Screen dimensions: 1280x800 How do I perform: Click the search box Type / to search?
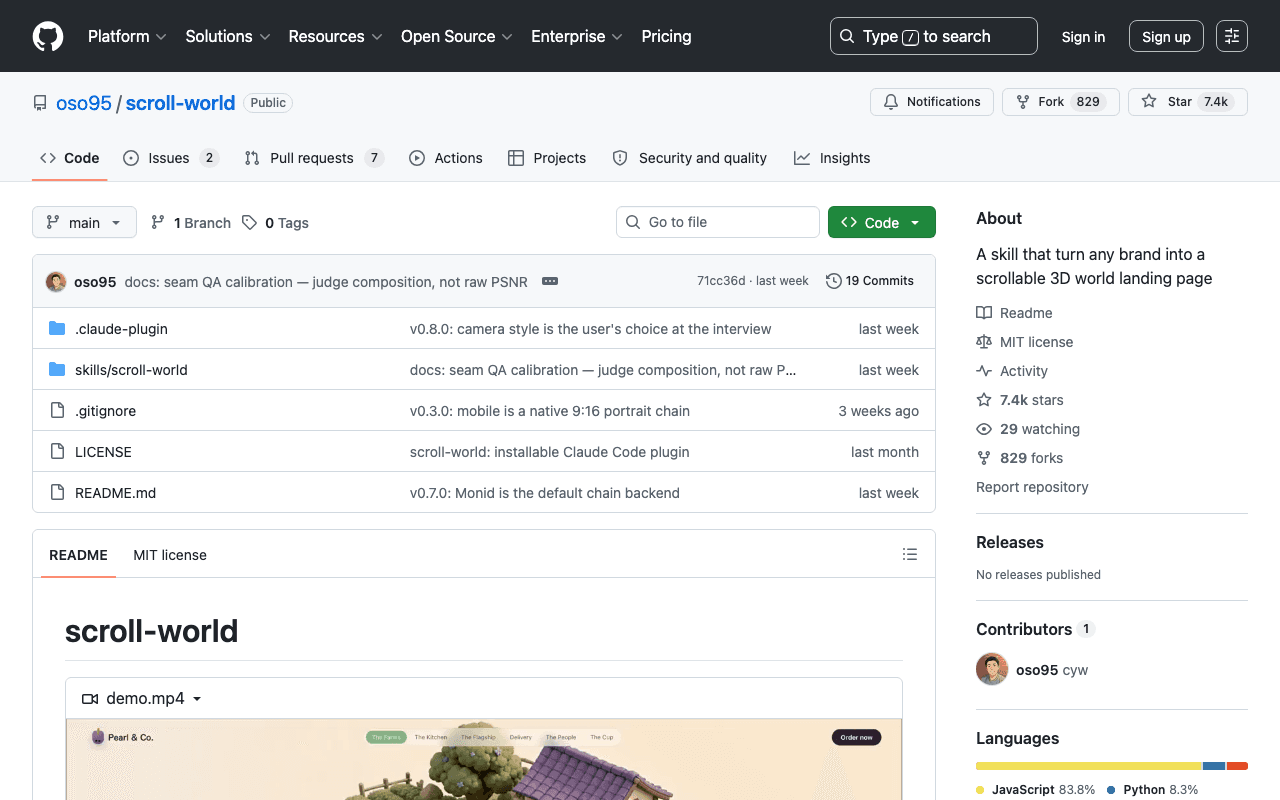pyautogui.click(x=934, y=36)
